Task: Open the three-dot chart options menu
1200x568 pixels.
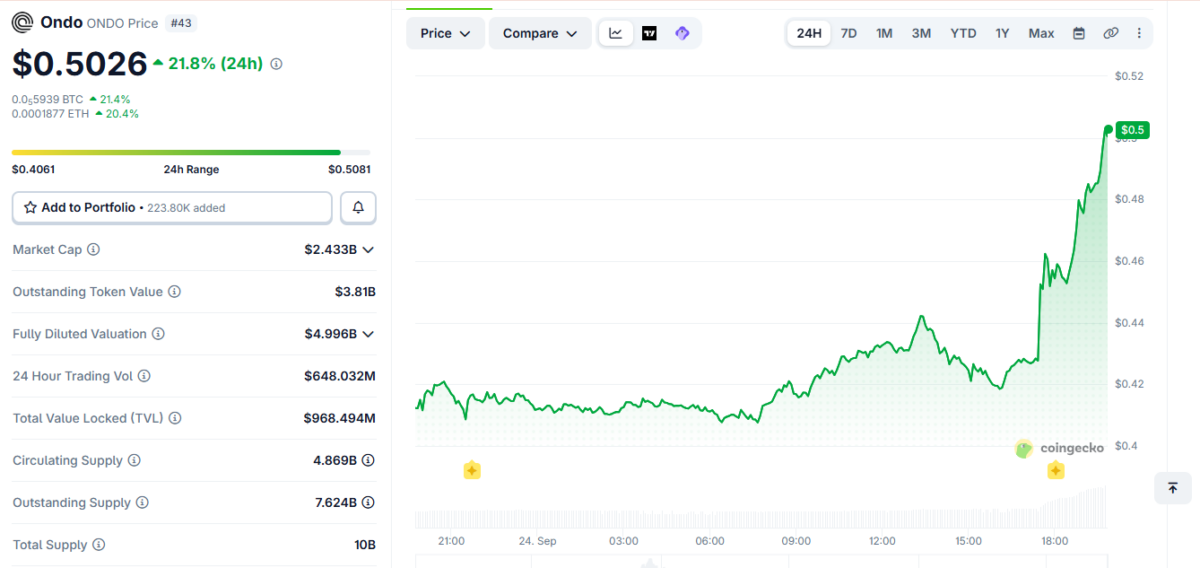Action: [x=1139, y=33]
